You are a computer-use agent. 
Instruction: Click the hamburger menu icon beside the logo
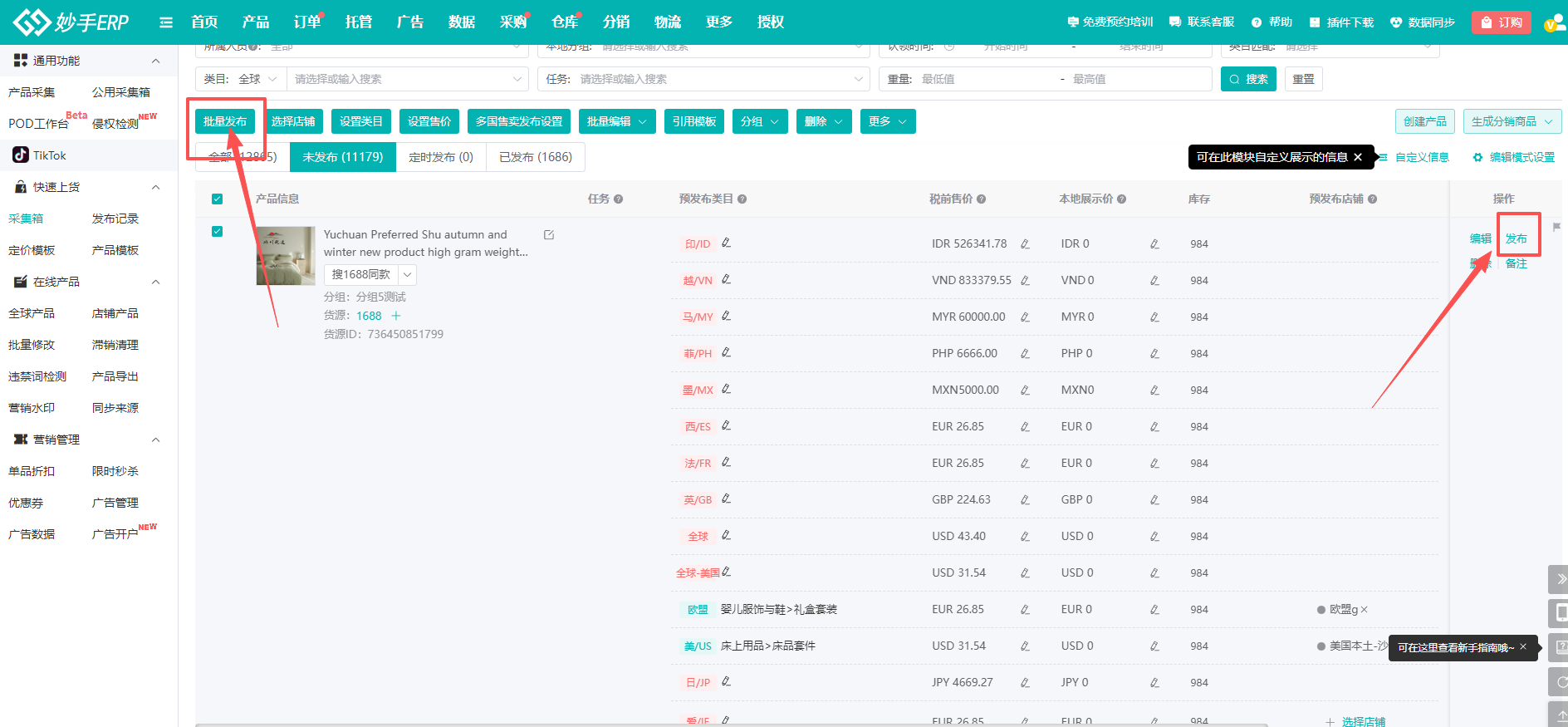(166, 22)
